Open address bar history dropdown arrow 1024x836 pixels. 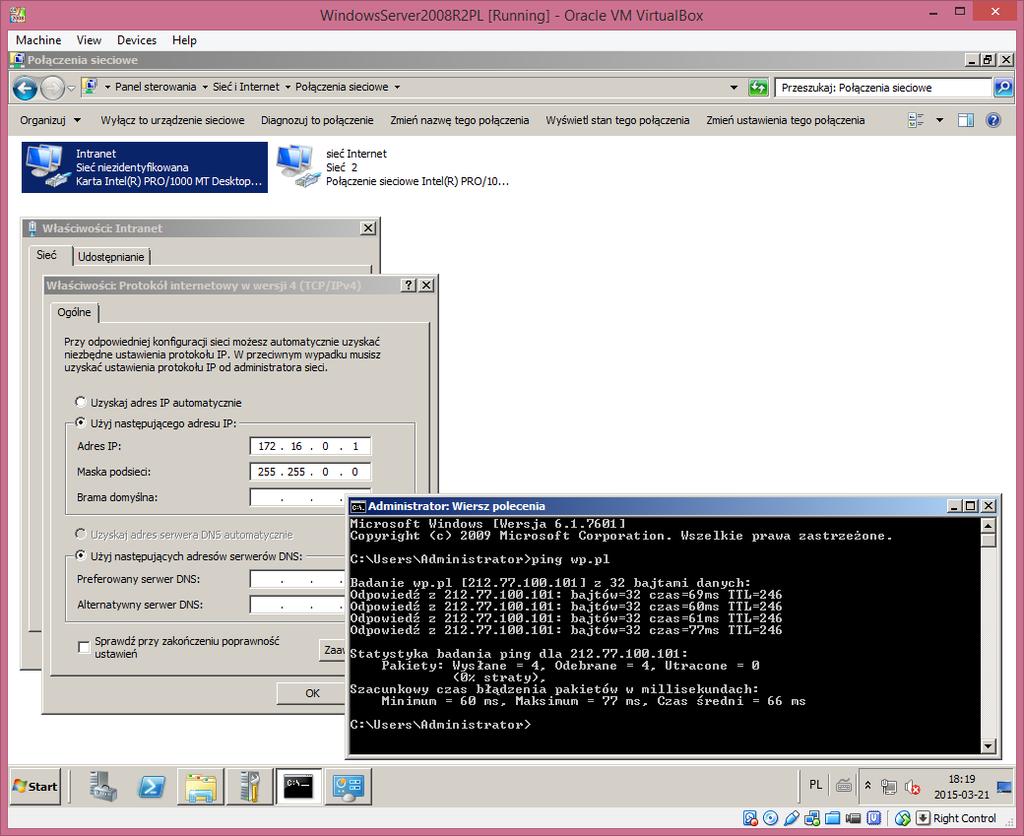tap(734, 88)
